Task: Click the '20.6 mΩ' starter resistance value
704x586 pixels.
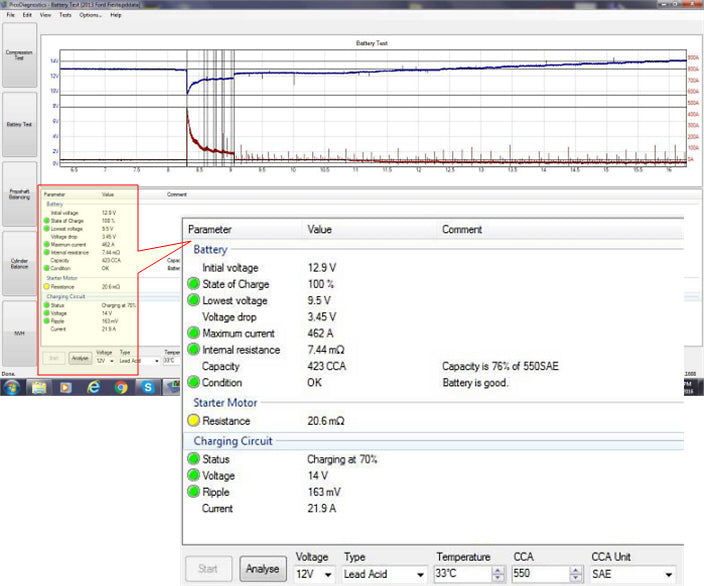Action: 326,421
